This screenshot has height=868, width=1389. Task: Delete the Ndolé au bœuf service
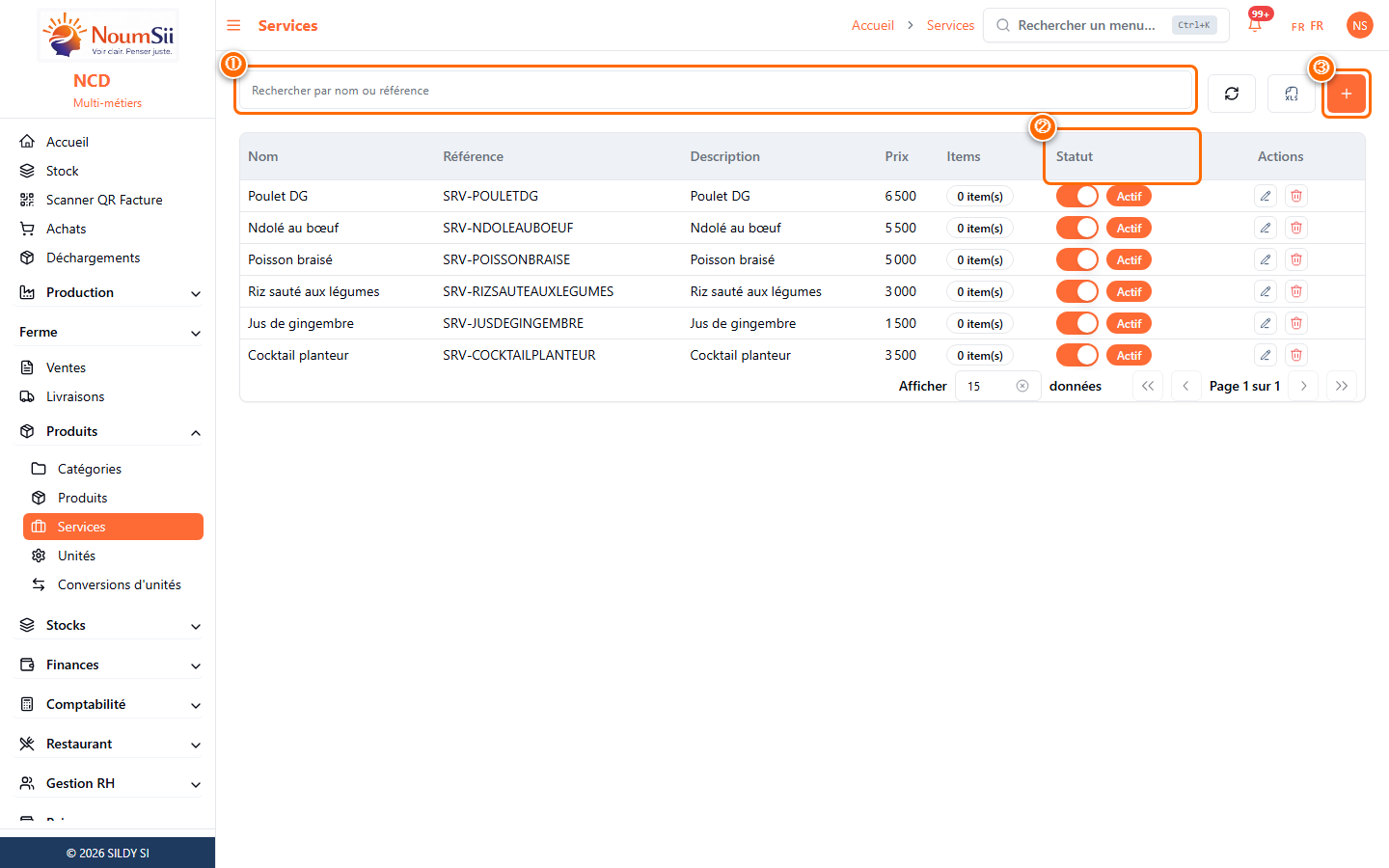pos(1296,228)
